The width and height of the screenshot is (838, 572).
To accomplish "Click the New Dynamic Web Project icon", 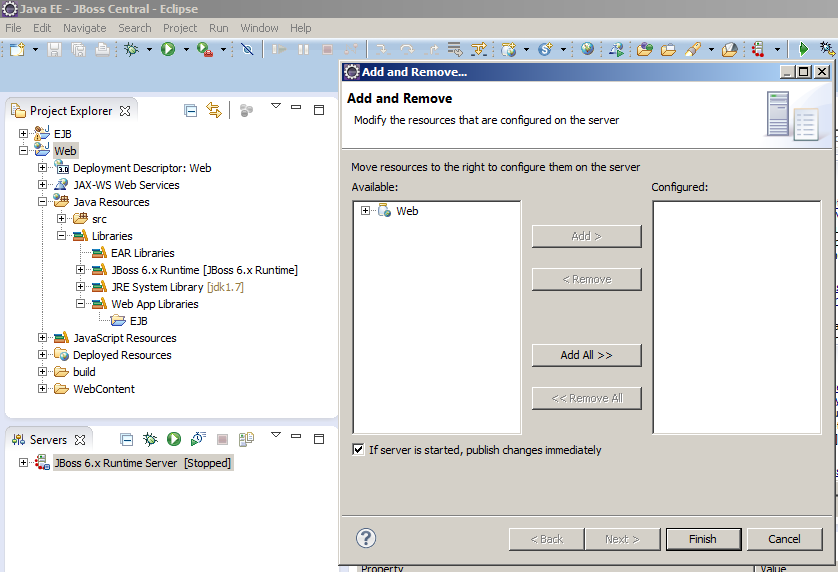I will 508,50.
